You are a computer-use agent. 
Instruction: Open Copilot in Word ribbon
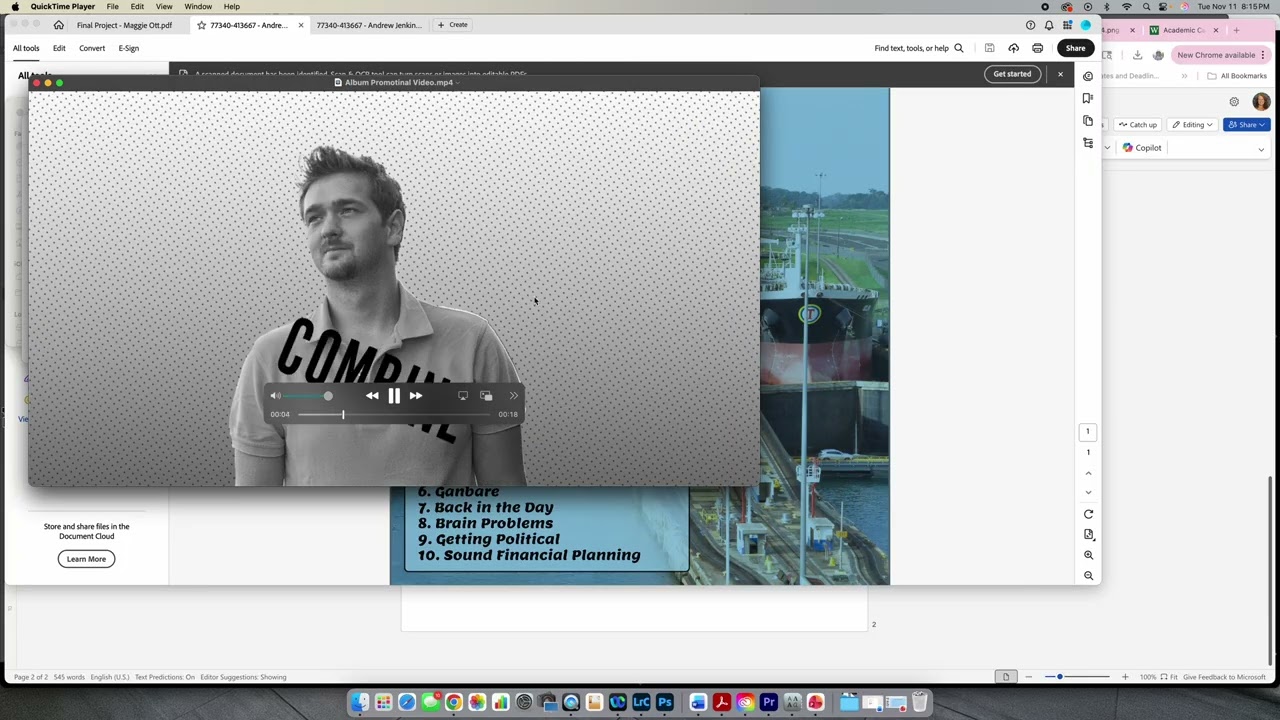pyautogui.click(x=1142, y=148)
